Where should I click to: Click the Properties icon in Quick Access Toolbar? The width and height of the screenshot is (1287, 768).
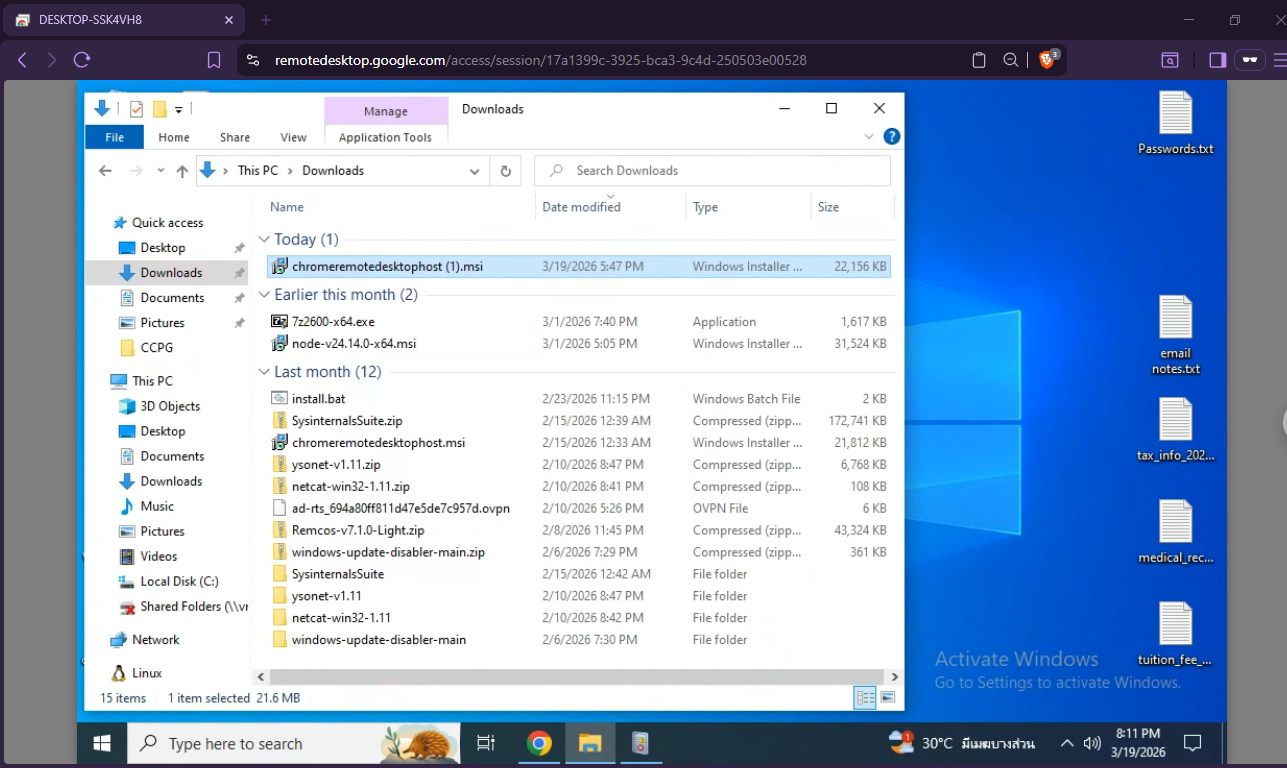(x=136, y=109)
